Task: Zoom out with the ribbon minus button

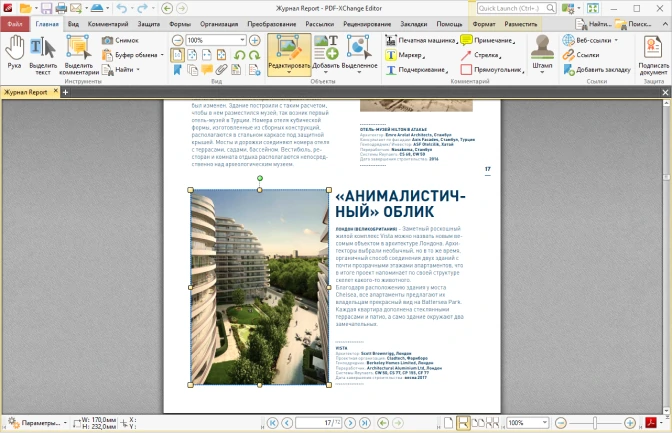Action: pos(177,40)
